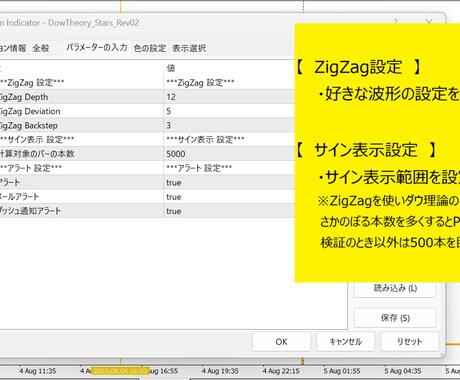
Task: Click the 5 Aug 01:55 time axis label
Action: (342, 371)
